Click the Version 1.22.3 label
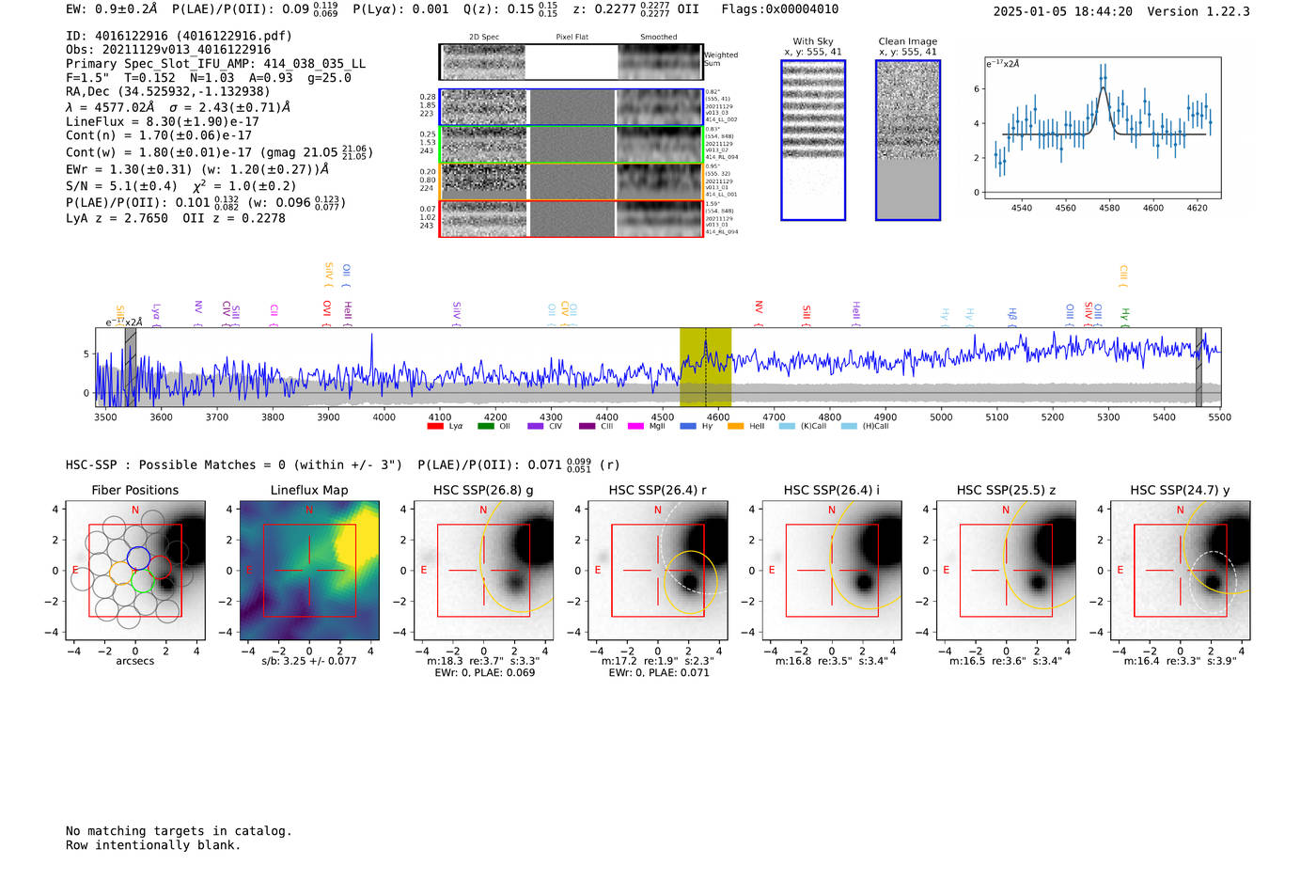The image size is (1316, 896). [x=1199, y=11]
